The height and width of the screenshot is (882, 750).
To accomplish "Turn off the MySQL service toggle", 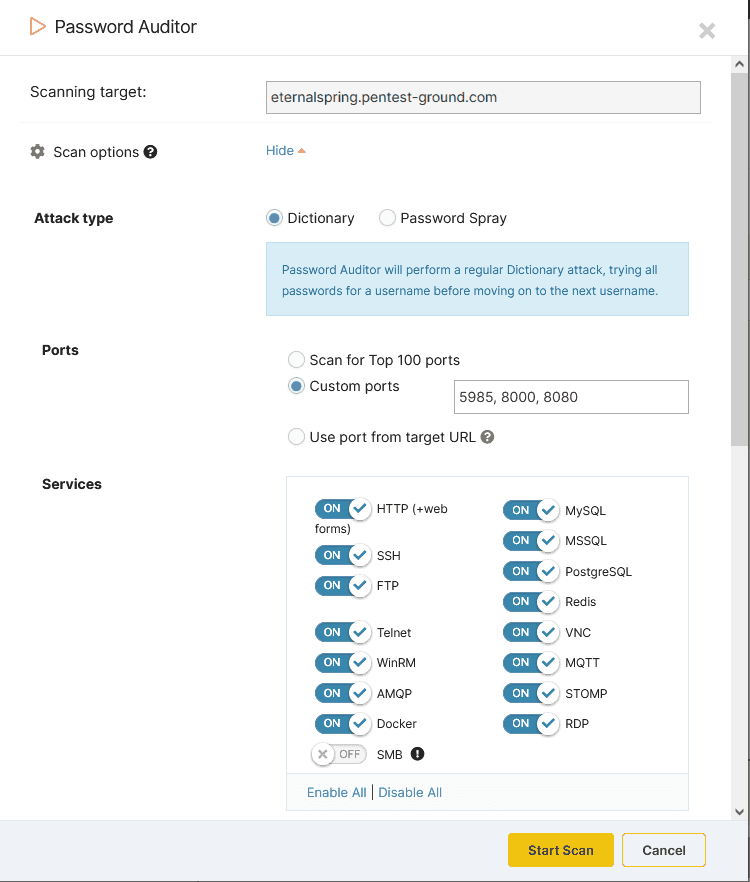I will [x=531, y=510].
